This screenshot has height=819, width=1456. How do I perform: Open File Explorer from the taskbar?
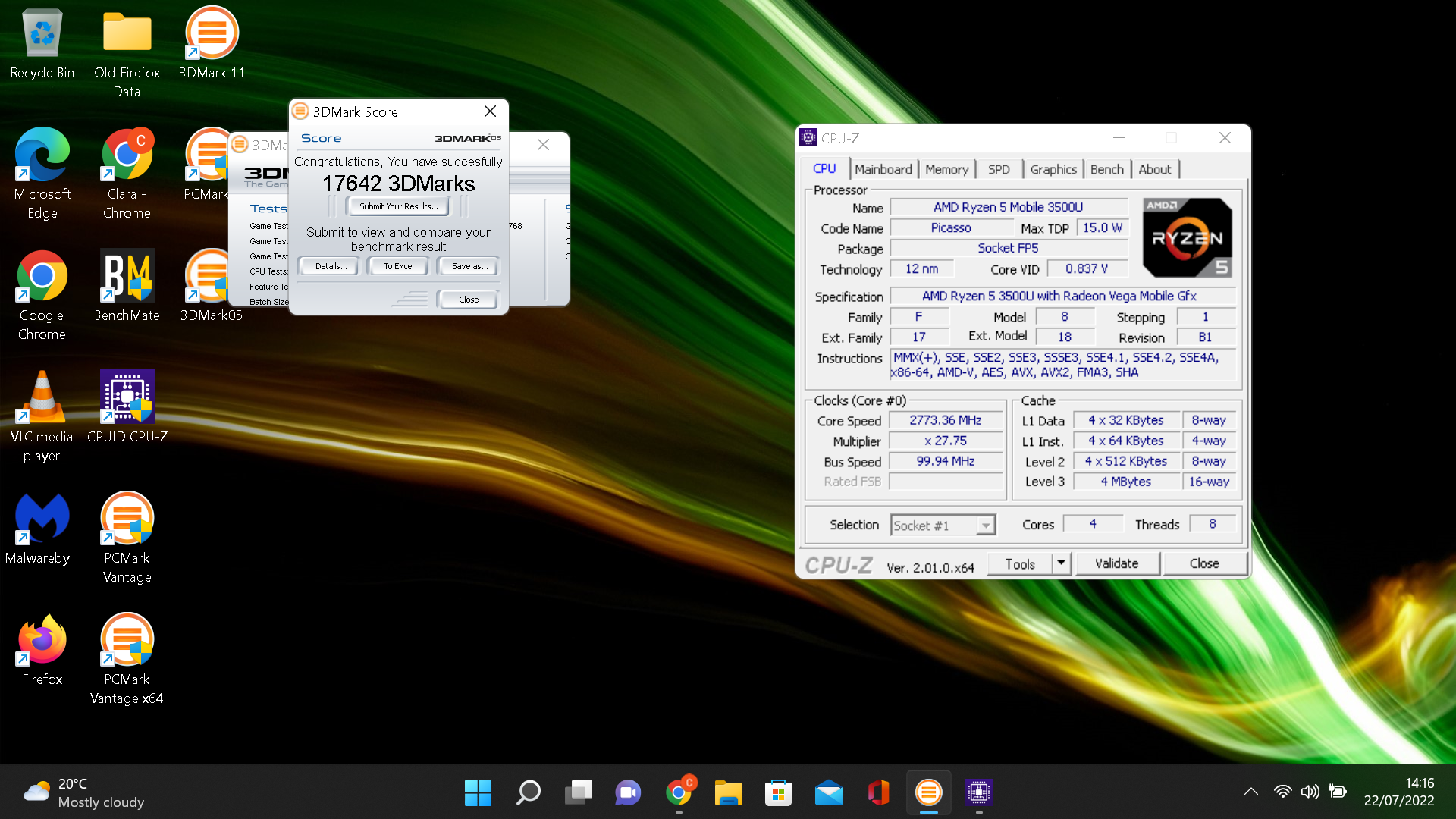pos(728,792)
